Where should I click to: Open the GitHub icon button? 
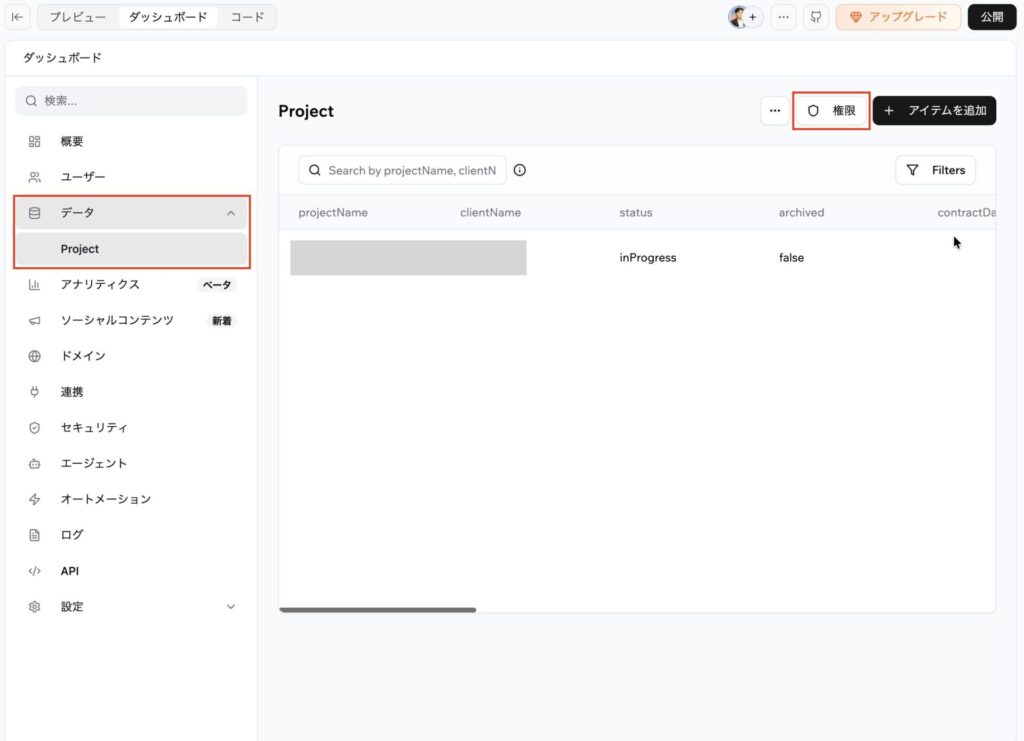(x=816, y=17)
